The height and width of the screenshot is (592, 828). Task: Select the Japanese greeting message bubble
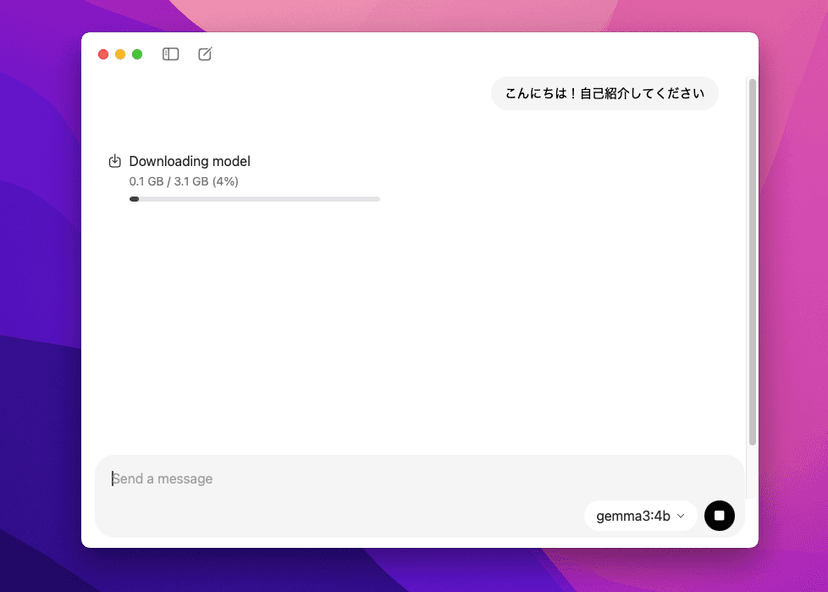point(604,93)
